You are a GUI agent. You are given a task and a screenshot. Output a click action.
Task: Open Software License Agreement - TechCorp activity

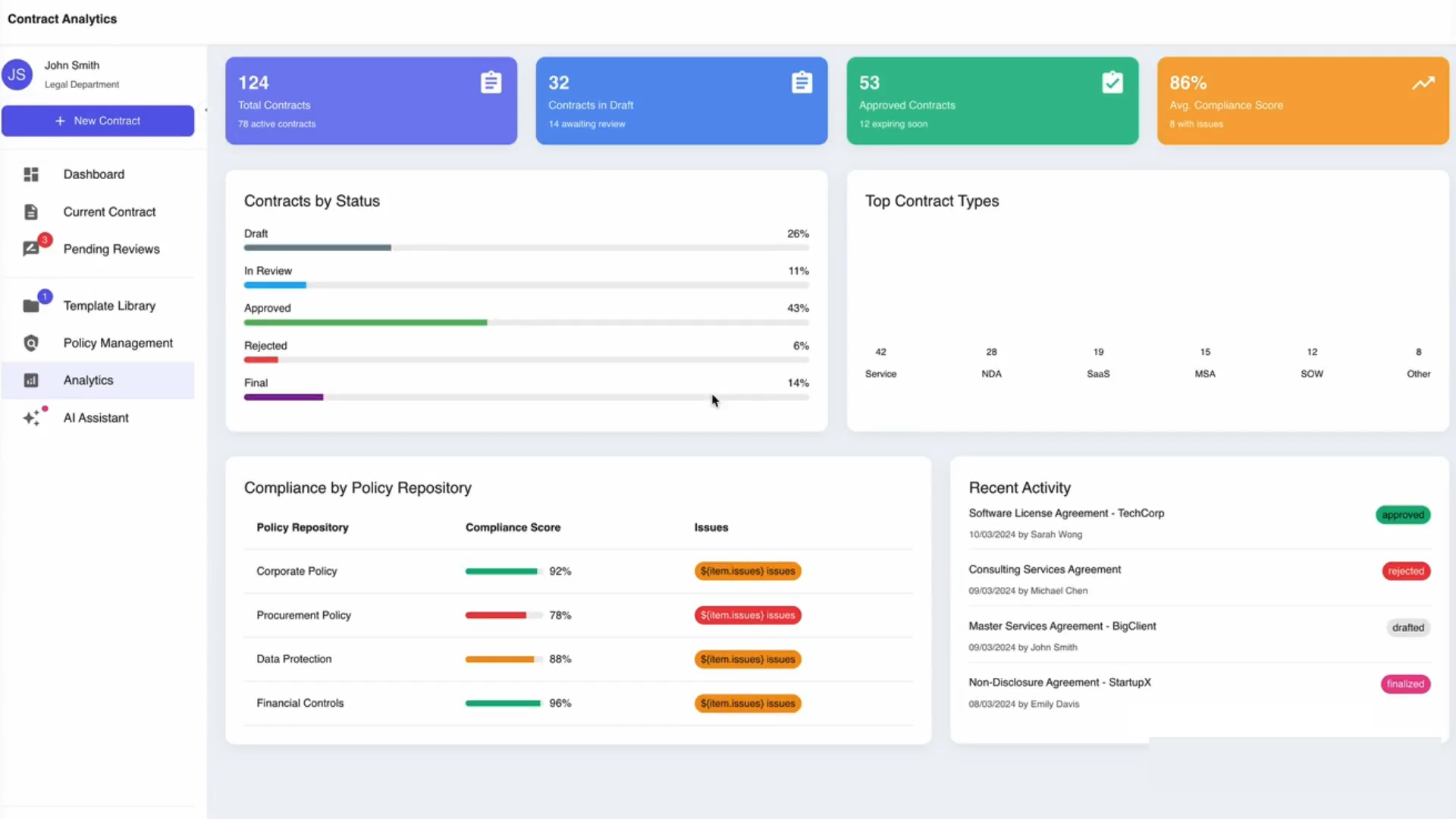1065,513
